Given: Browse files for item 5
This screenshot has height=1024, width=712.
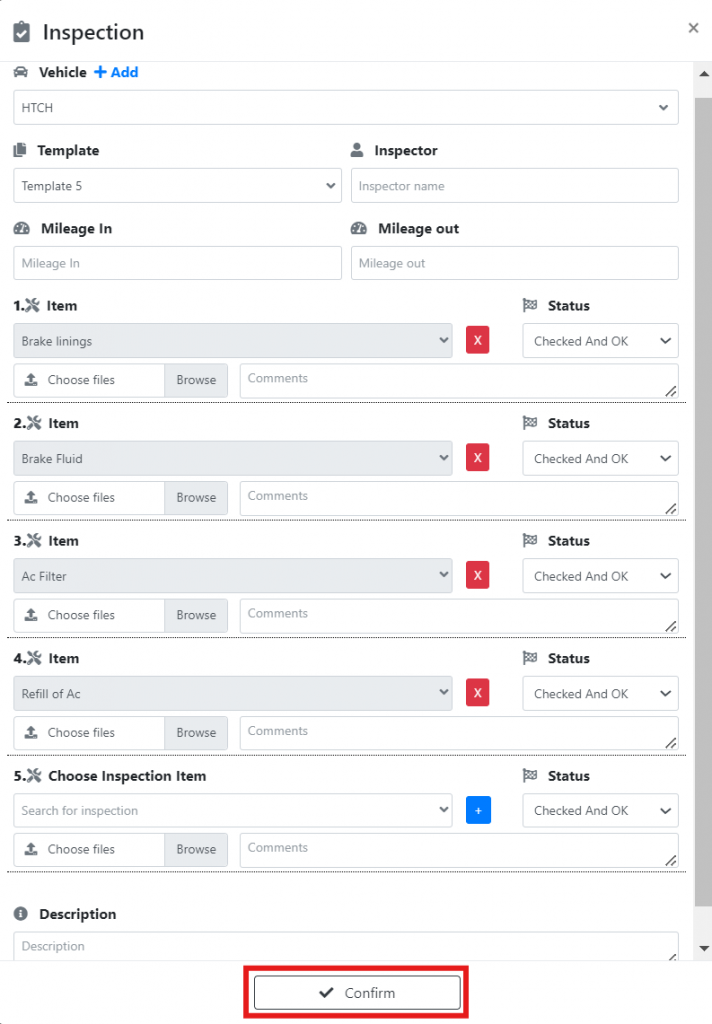Looking at the screenshot, I should 196,850.
